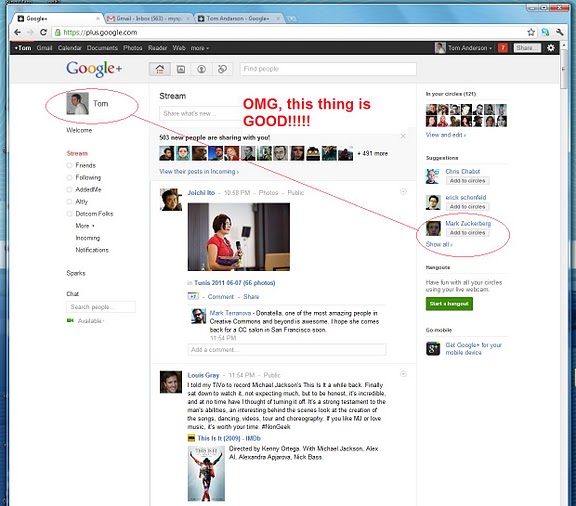Viewport: 576px width, 506px height.
Task: Open the red notifications counter
Action: click(503, 48)
